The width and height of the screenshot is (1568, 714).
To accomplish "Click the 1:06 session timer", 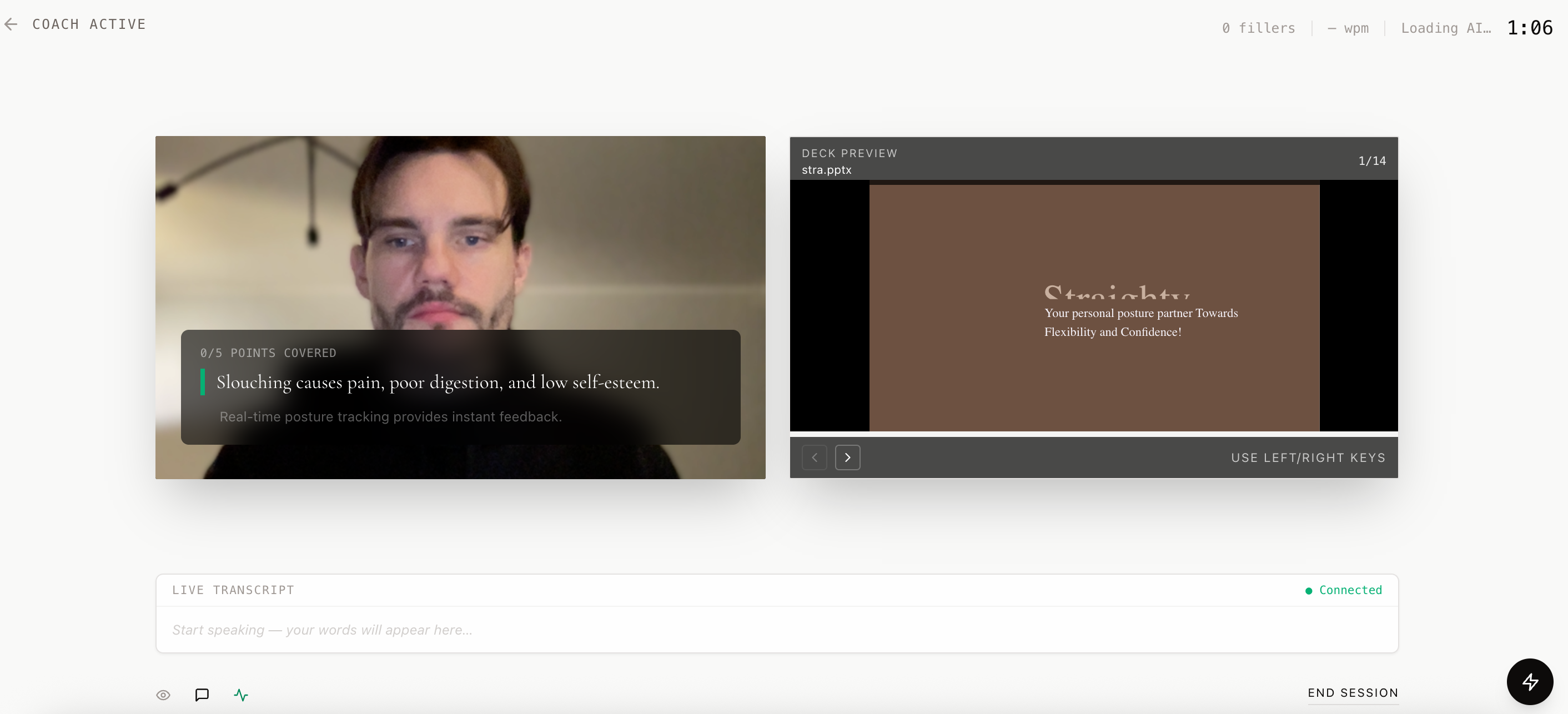I will point(1529,27).
